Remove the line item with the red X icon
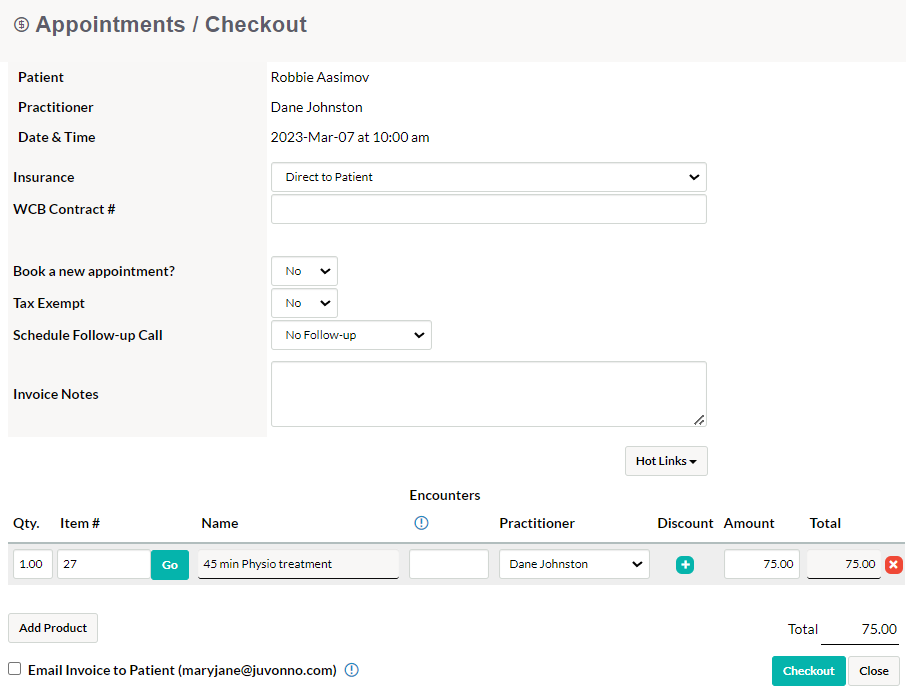Screen dimensions: 906x697 click(893, 564)
